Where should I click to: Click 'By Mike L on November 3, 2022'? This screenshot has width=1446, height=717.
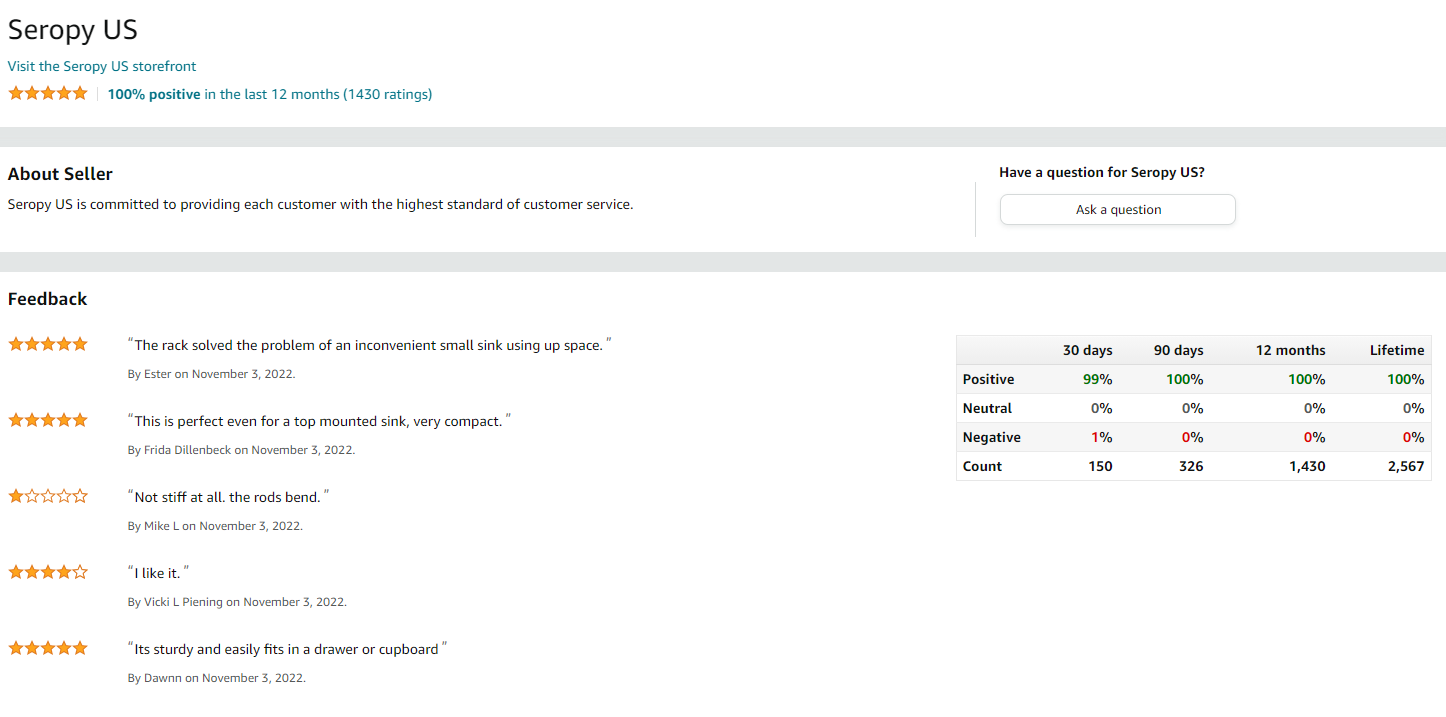(x=215, y=526)
